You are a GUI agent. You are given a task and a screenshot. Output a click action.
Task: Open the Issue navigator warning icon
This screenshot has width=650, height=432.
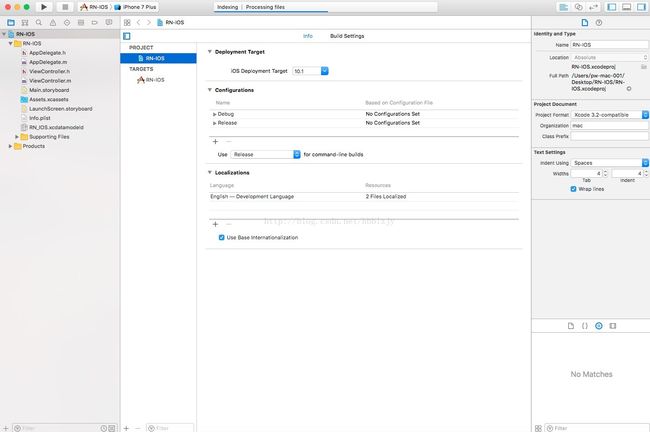point(53,22)
